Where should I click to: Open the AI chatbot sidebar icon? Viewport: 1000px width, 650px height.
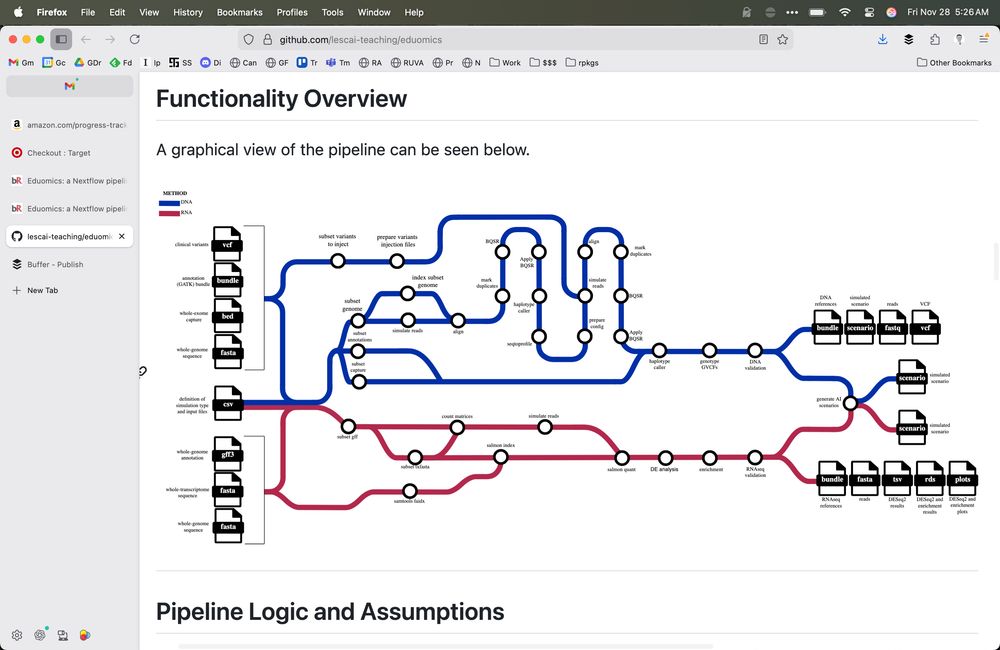tap(40, 635)
